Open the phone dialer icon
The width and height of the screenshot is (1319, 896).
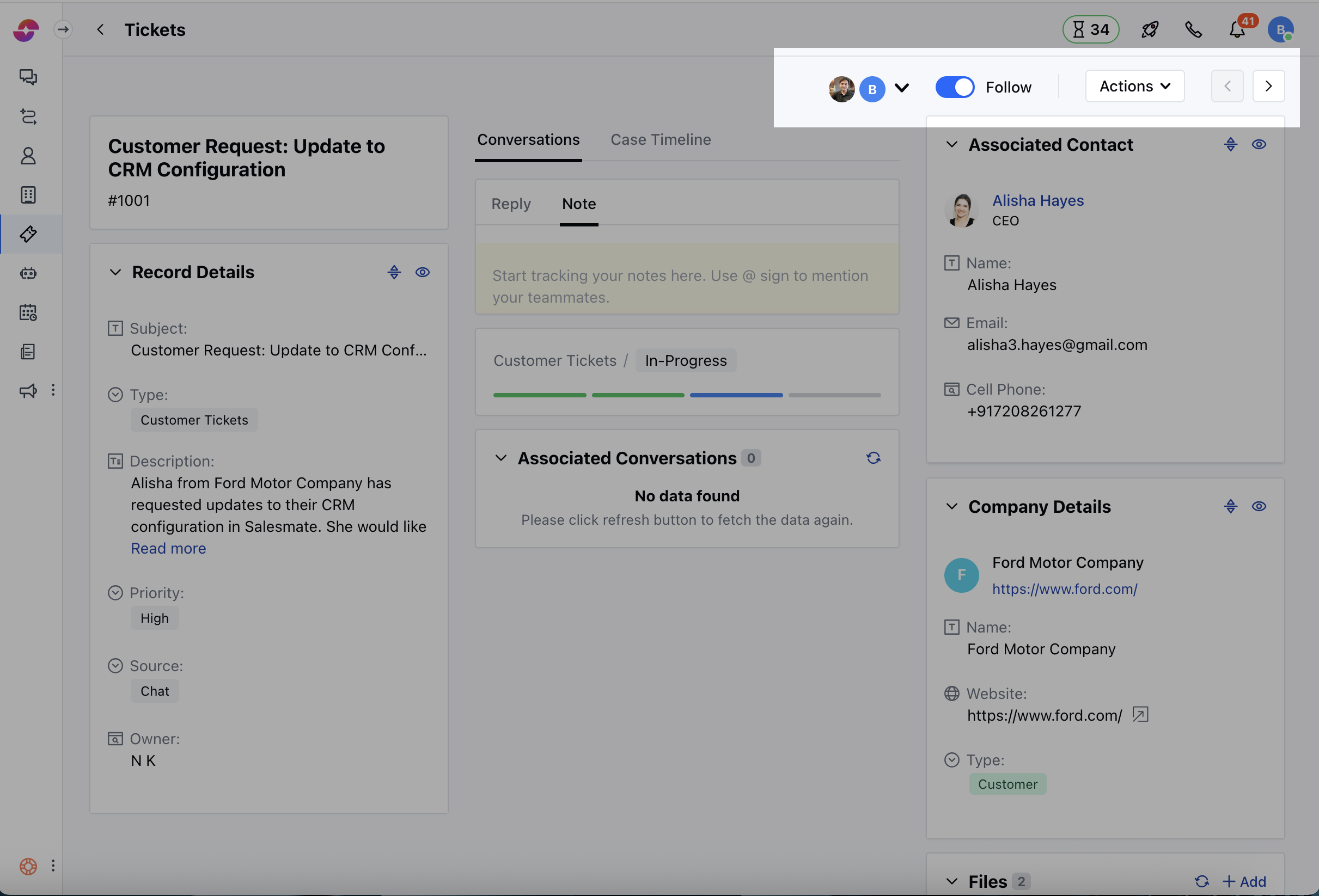pos(1193,29)
